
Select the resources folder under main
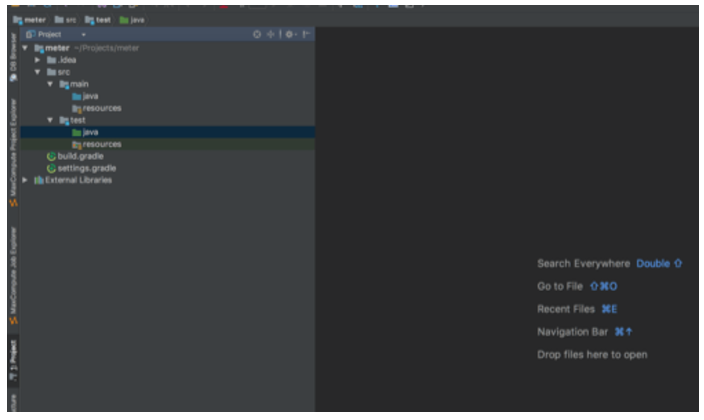[97, 108]
